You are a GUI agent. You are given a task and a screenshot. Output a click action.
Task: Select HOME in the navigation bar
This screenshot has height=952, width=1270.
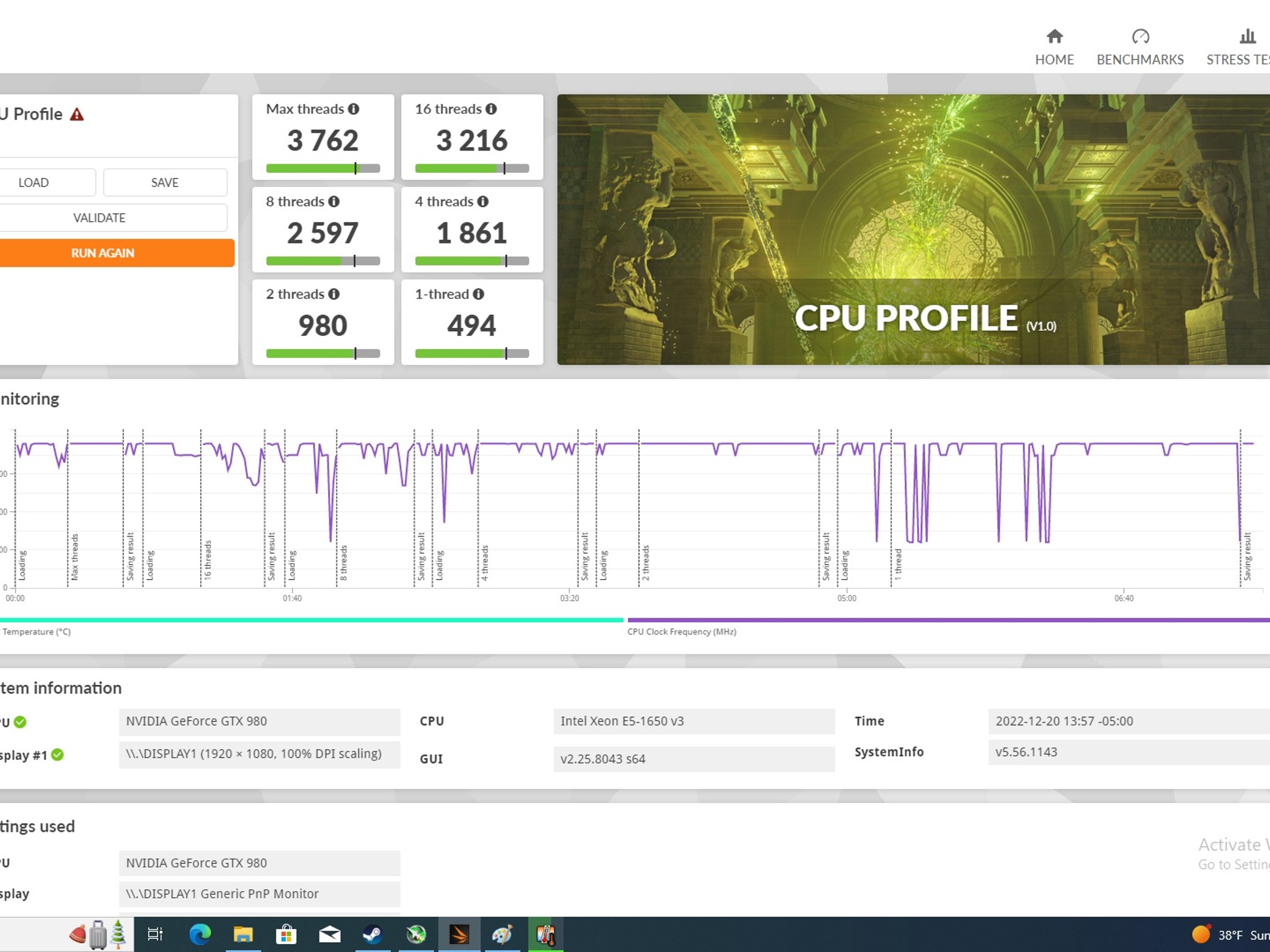(x=1054, y=59)
